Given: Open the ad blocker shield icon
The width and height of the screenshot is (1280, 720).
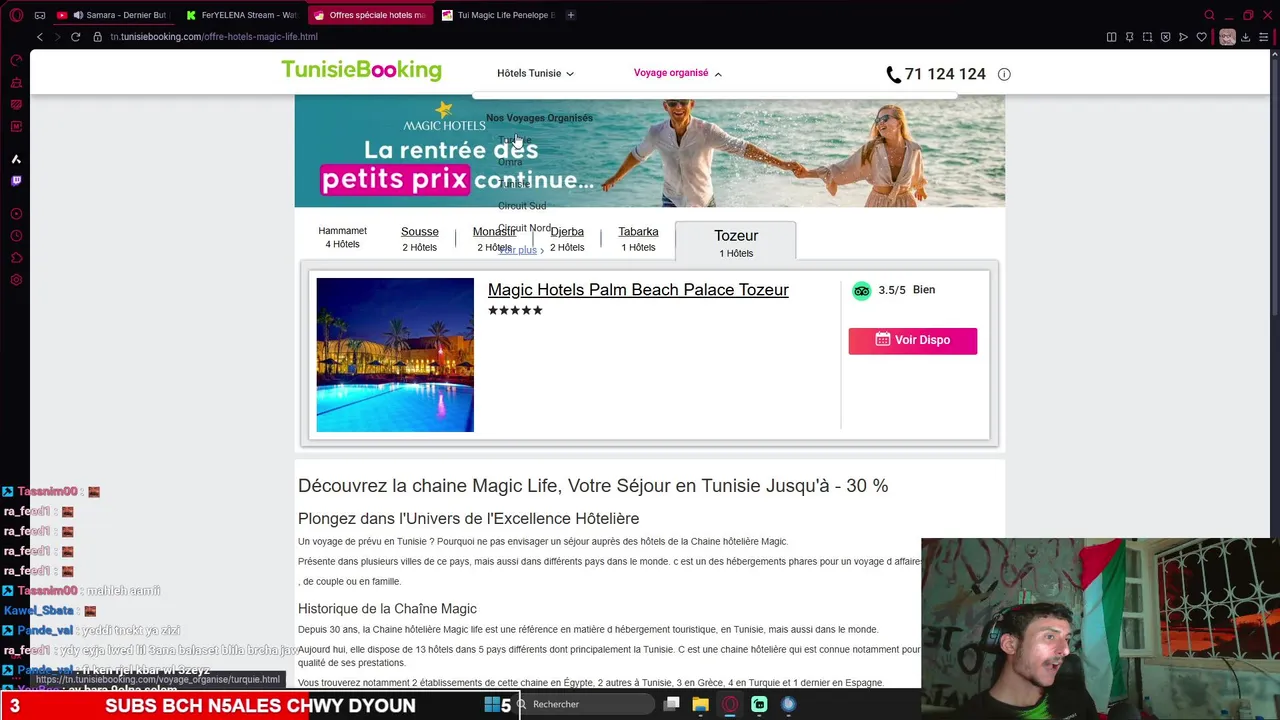Looking at the screenshot, I should (x=1165, y=37).
